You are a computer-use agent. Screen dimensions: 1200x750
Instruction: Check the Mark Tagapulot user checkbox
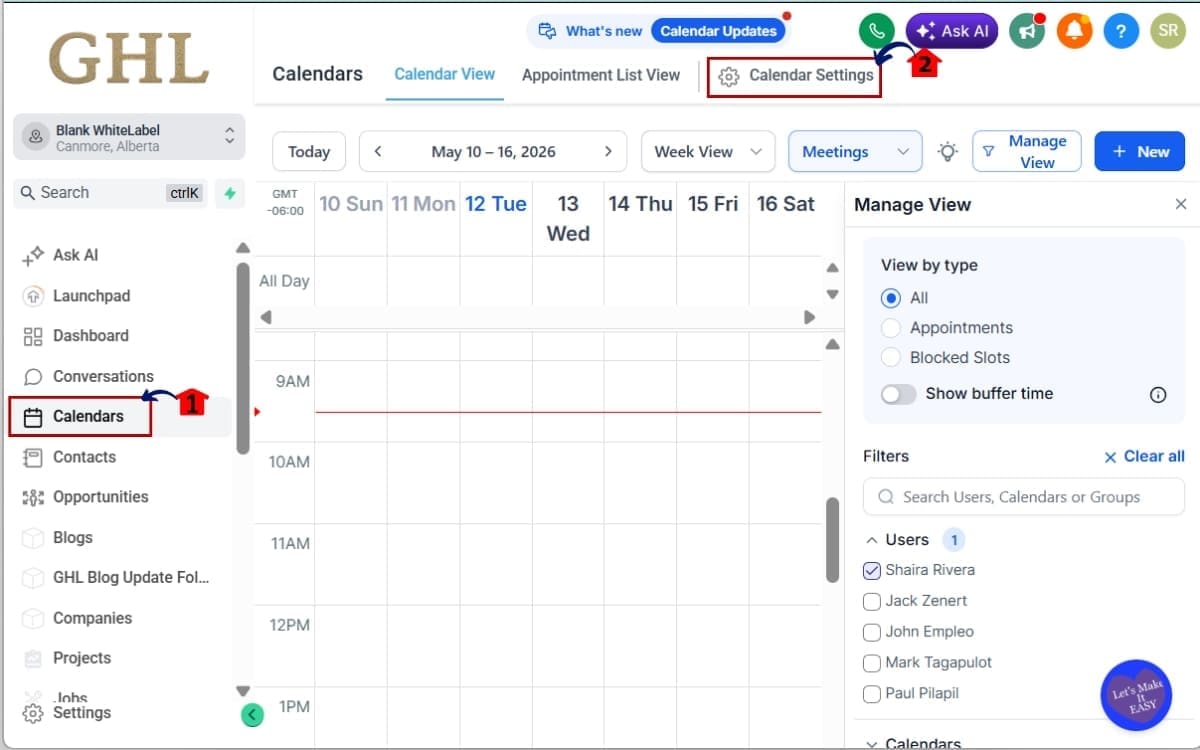pyautogui.click(x=872, y=663)
